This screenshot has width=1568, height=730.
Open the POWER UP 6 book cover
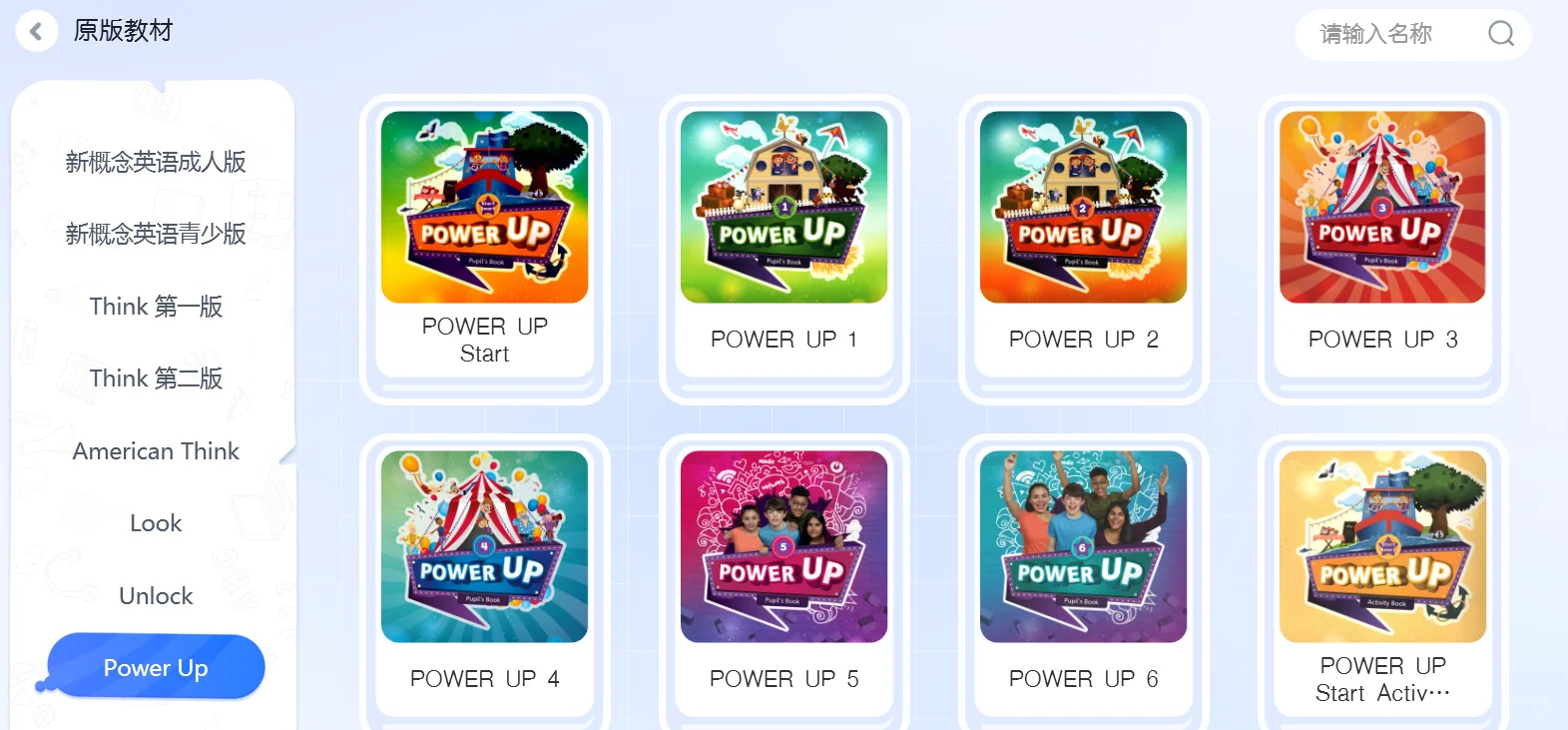[1084, 547]
